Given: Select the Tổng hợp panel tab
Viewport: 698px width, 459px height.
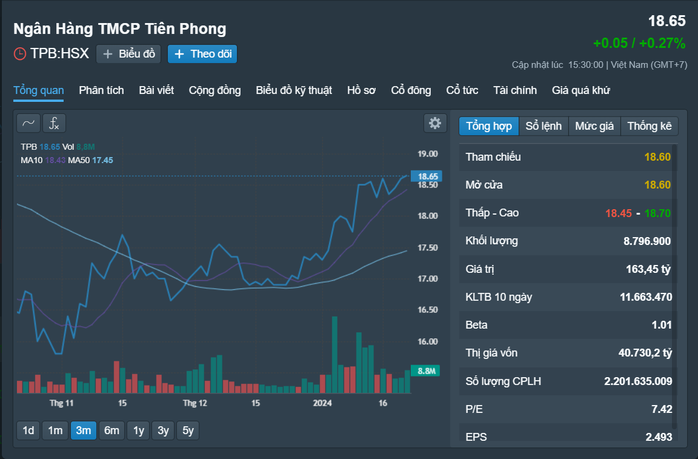Looking at the screenshot, I should point(489,126).
